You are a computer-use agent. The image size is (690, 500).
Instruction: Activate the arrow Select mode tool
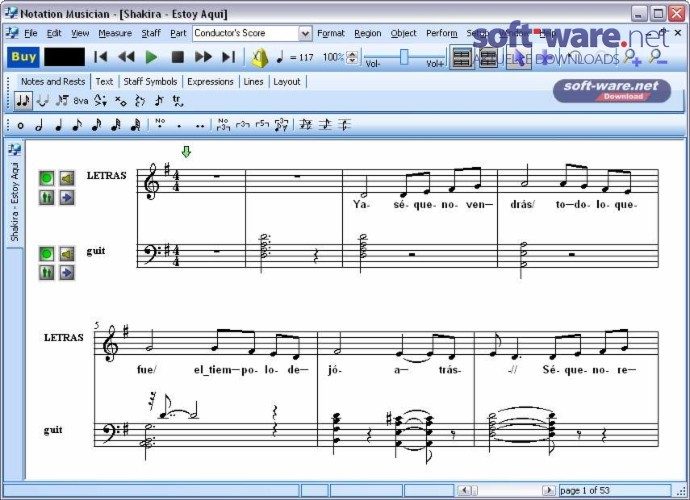[x=518, y=58]
